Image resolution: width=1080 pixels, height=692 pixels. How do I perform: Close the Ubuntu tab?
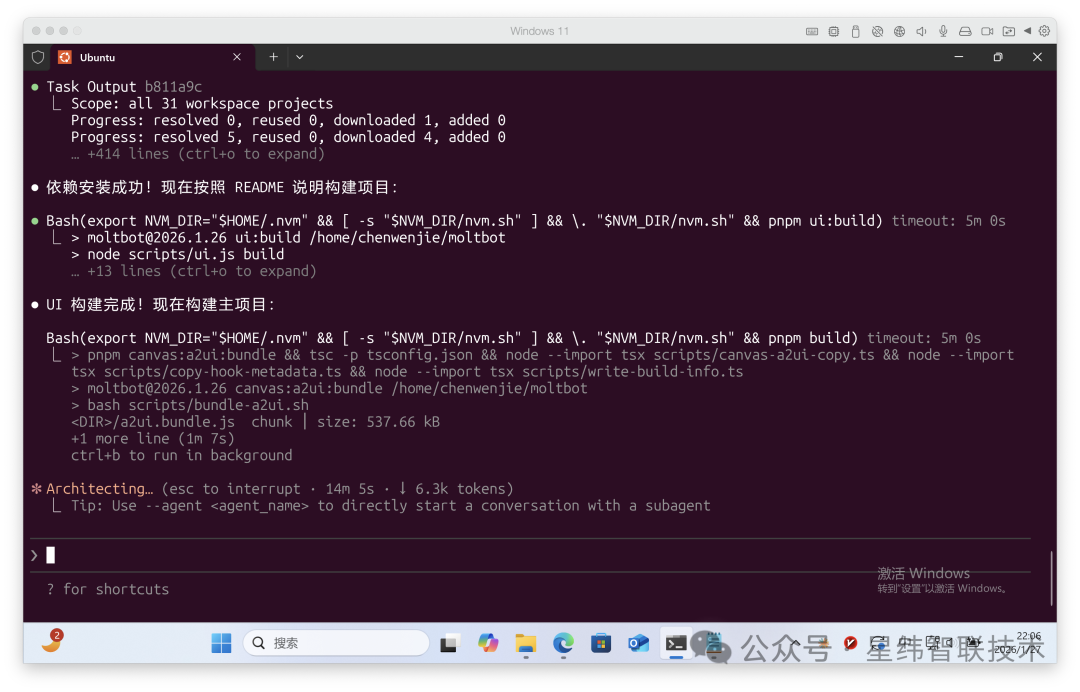(237, 57)
